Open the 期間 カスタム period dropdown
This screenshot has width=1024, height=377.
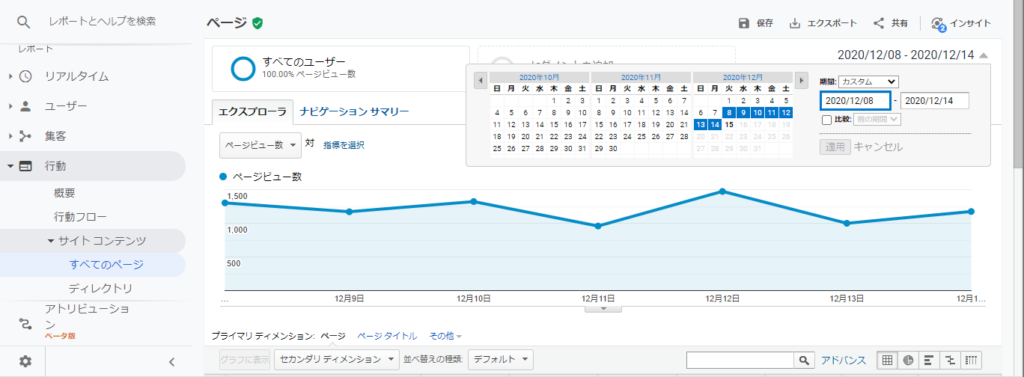click(869, 82)
